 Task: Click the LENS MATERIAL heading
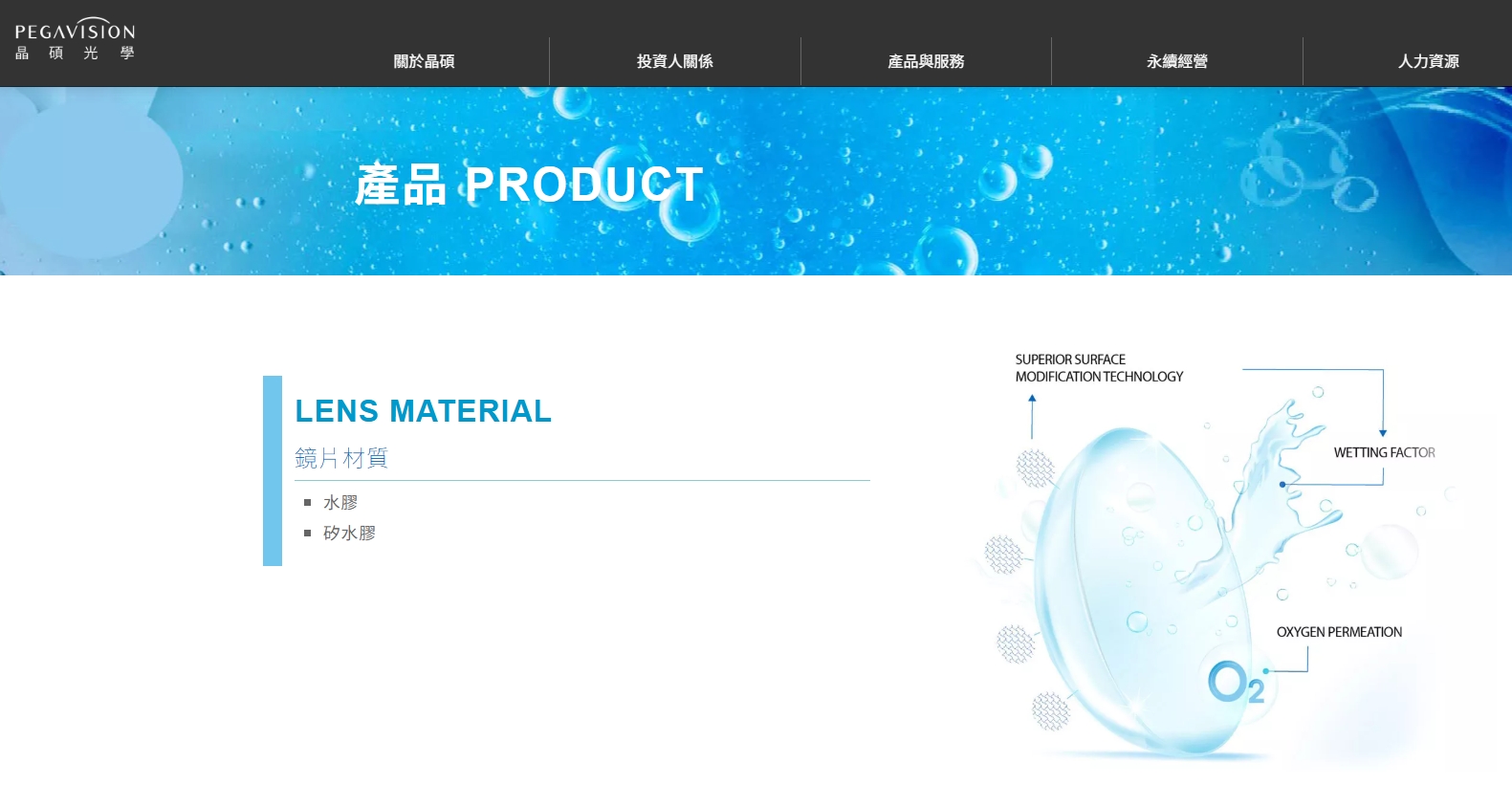coord(423,411)
